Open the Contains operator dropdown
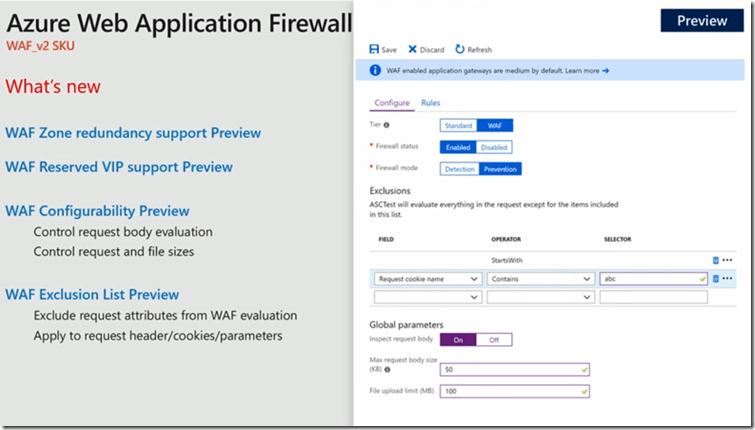 540,279
